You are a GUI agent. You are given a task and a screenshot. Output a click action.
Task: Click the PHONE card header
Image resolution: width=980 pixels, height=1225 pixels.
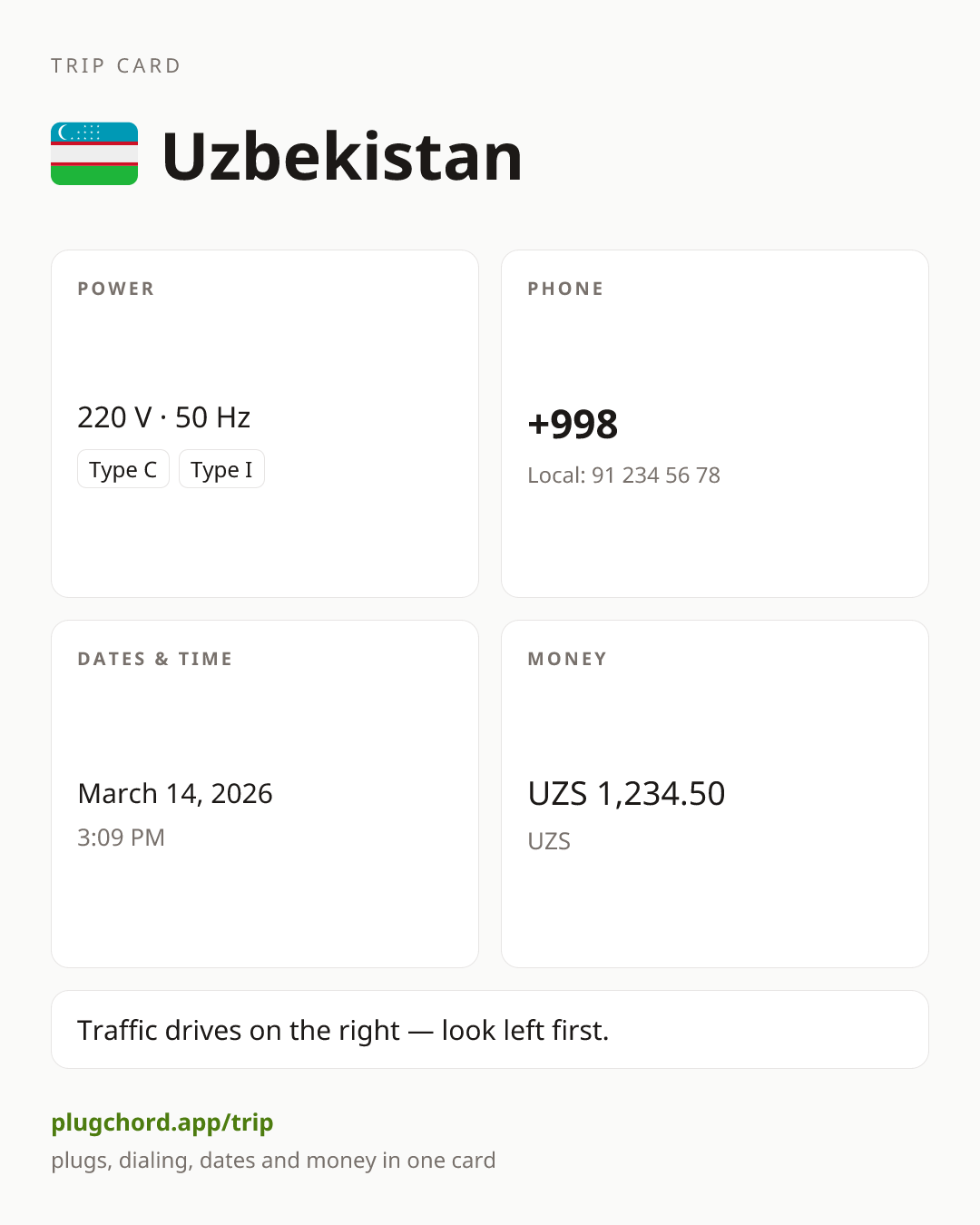[565, 289]
